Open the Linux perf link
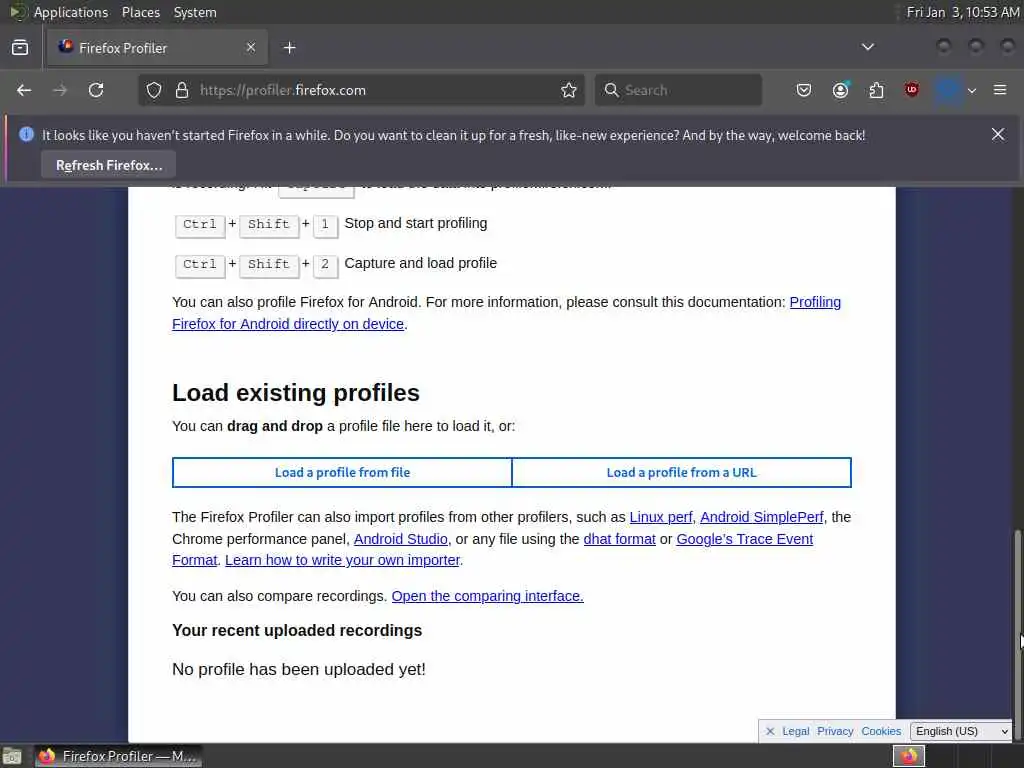Screen dimensions: 1024x768 click(660, 517)
